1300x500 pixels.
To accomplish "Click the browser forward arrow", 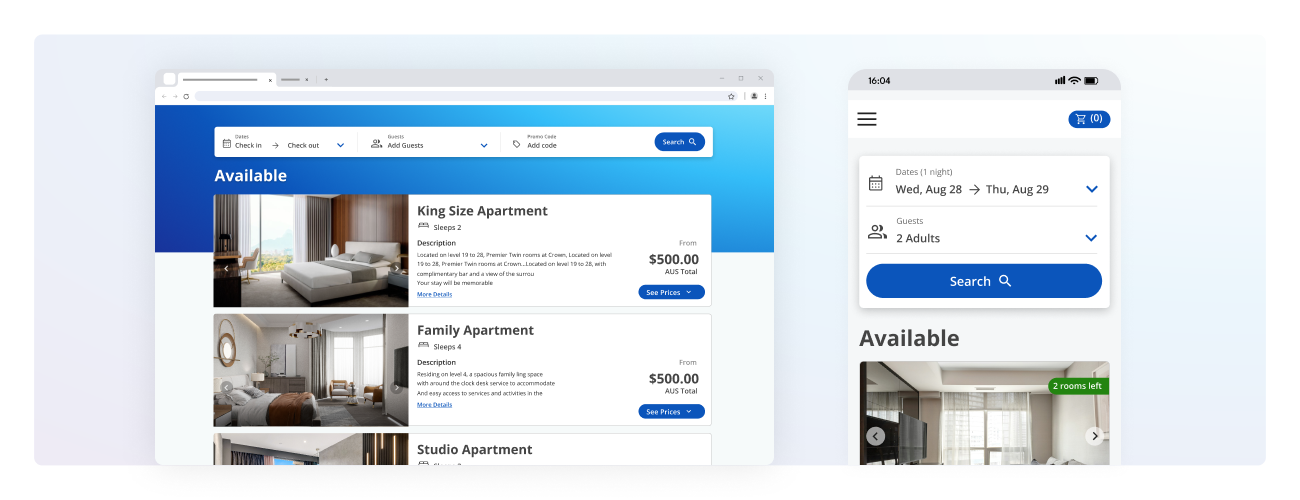I will tap(175, 96).
